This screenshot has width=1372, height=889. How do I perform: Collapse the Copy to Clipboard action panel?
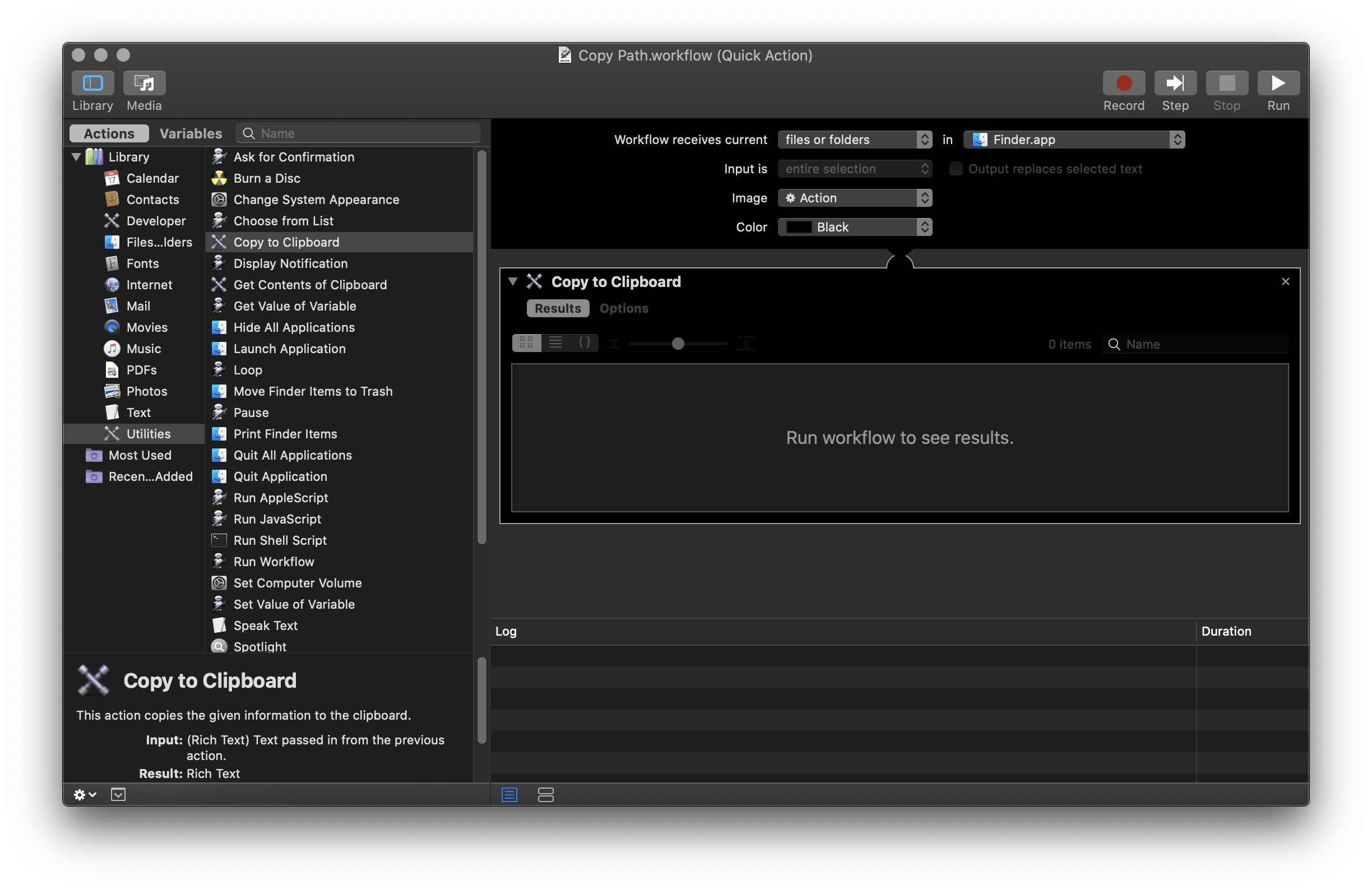[x=512, y=281]
